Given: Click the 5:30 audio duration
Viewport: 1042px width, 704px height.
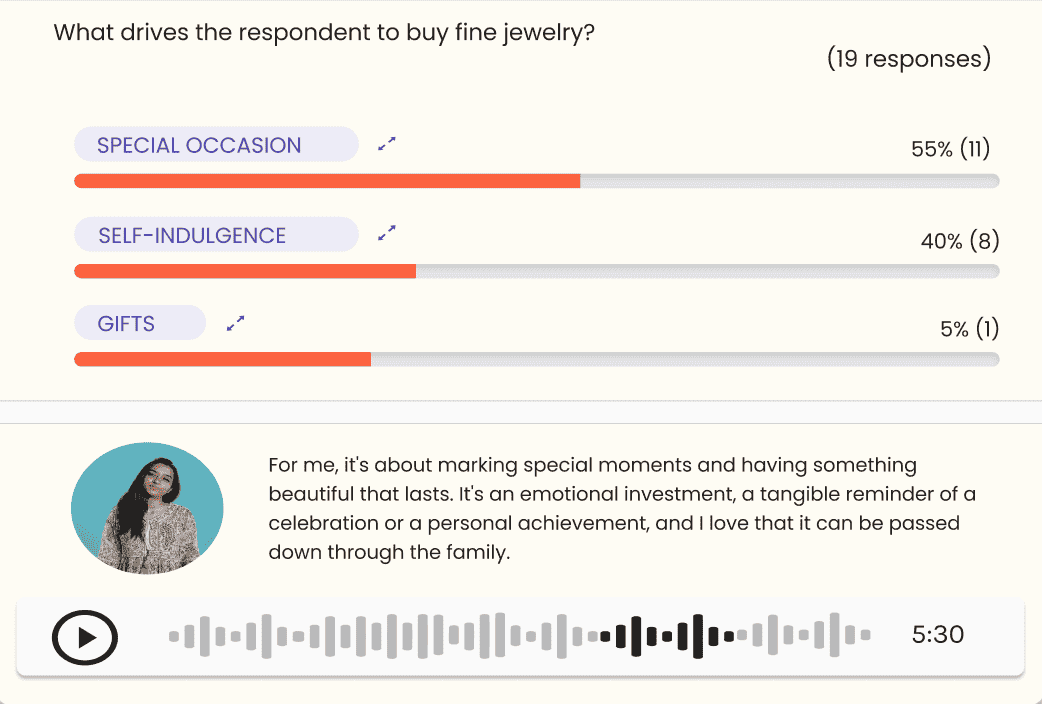Looking at the screenshot, I should 937,635.
